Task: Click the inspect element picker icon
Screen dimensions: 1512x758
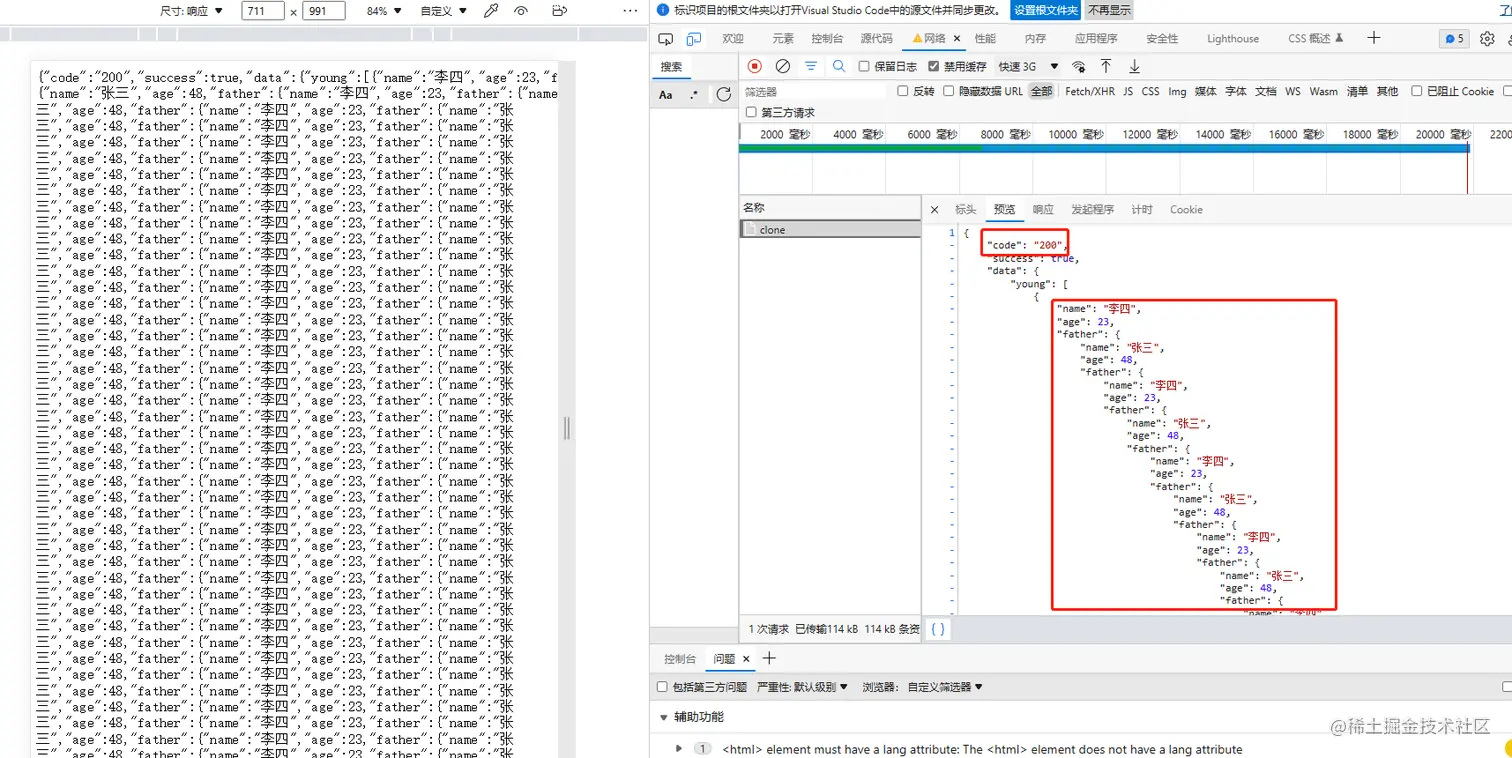Action: click(x=666, y=39)
